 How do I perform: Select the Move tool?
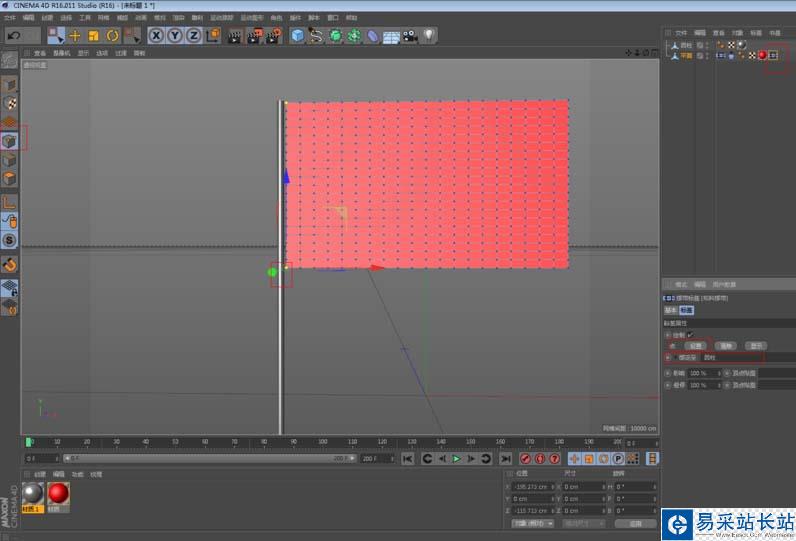coord(75,35)
